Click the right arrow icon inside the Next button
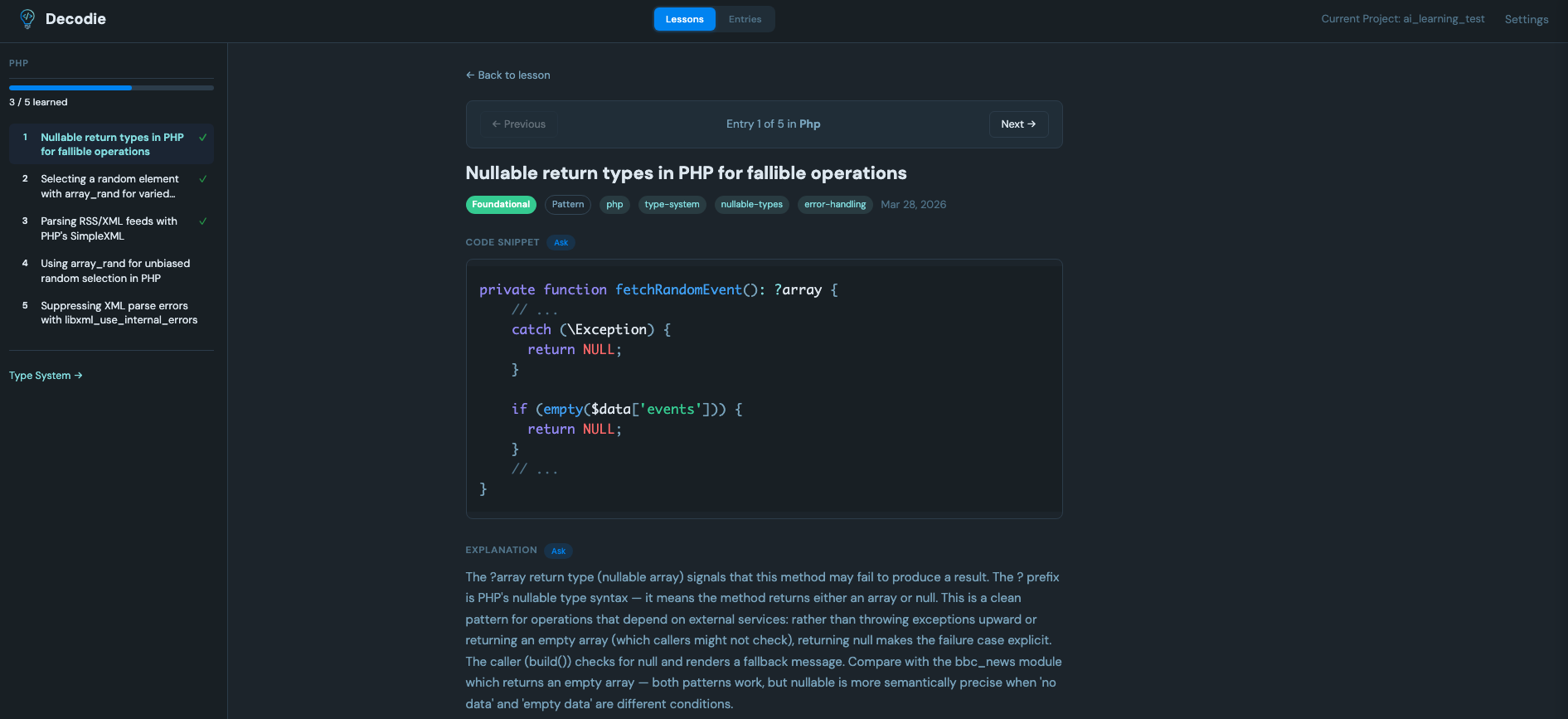Screen dimensions: 1568x719 click(1033, 124)
